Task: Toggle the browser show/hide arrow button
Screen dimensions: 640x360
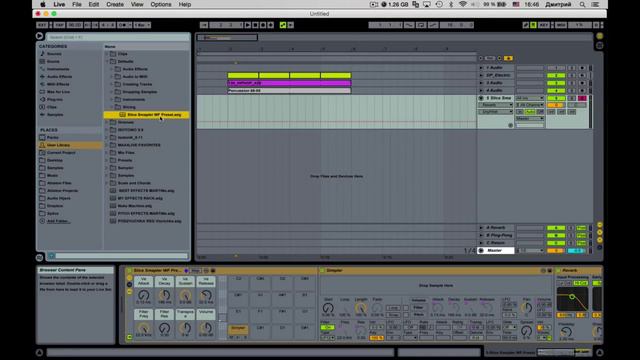Action: point(39,36)
